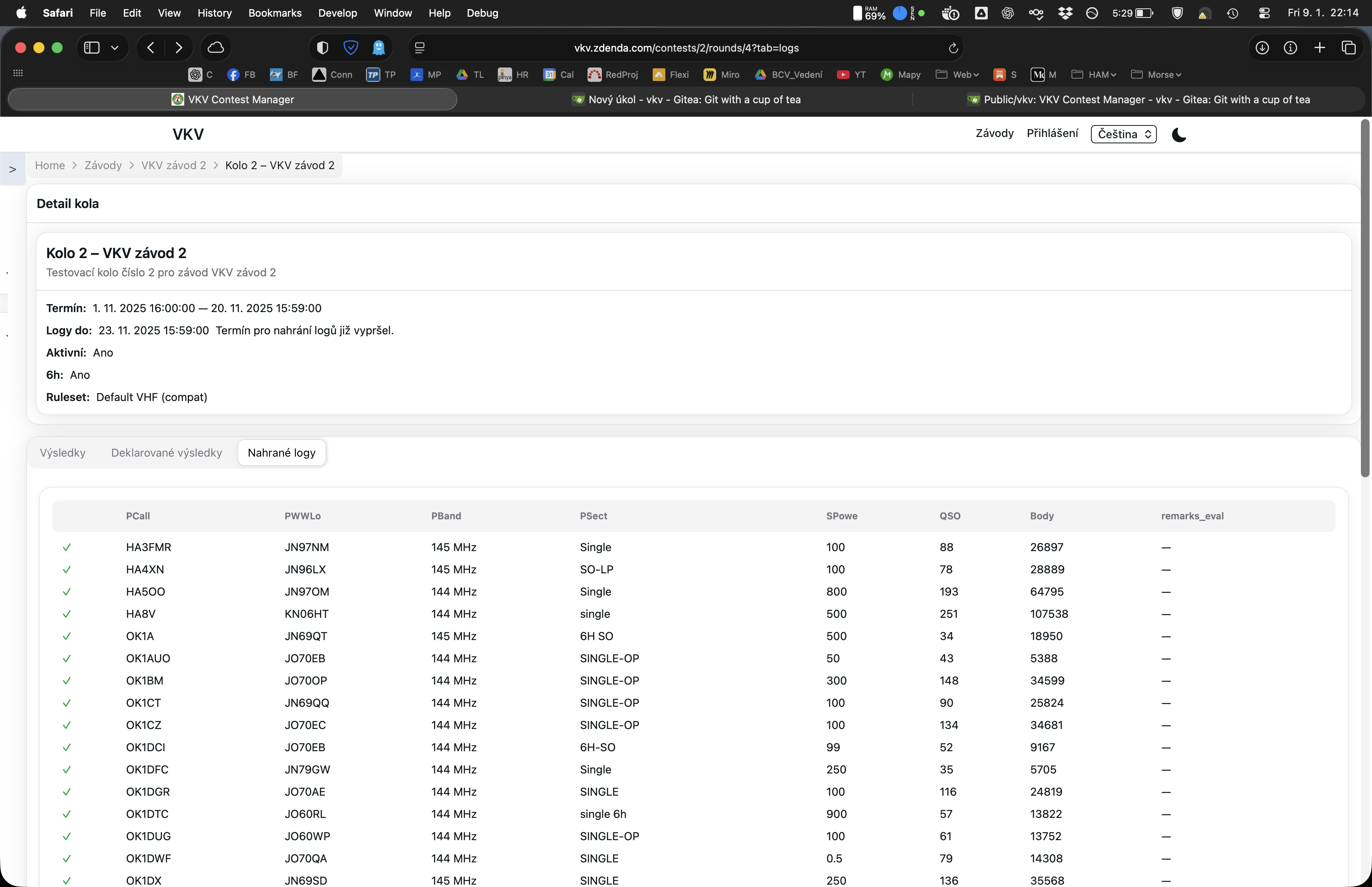
Task: Open the tab overview icon
Action: (1349, 48)
